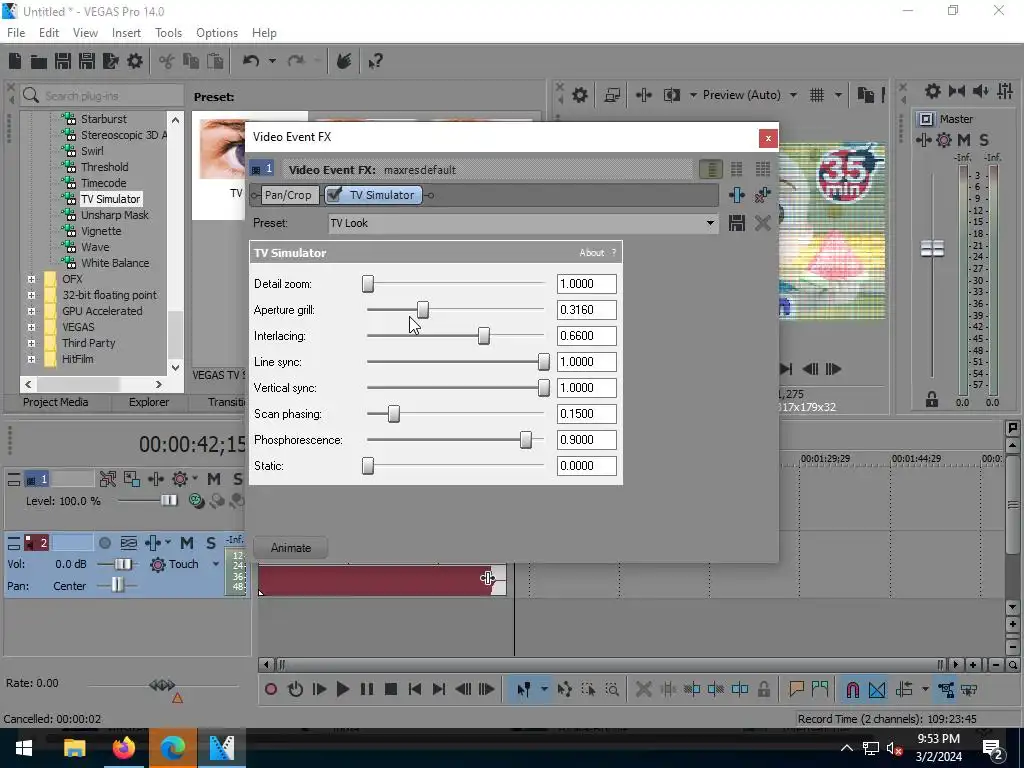This screenshot has height=768, width=1024.
Task: Click the Remove Selected Plug-in icon
Action: pyautogui.click(x=762, y=195)
